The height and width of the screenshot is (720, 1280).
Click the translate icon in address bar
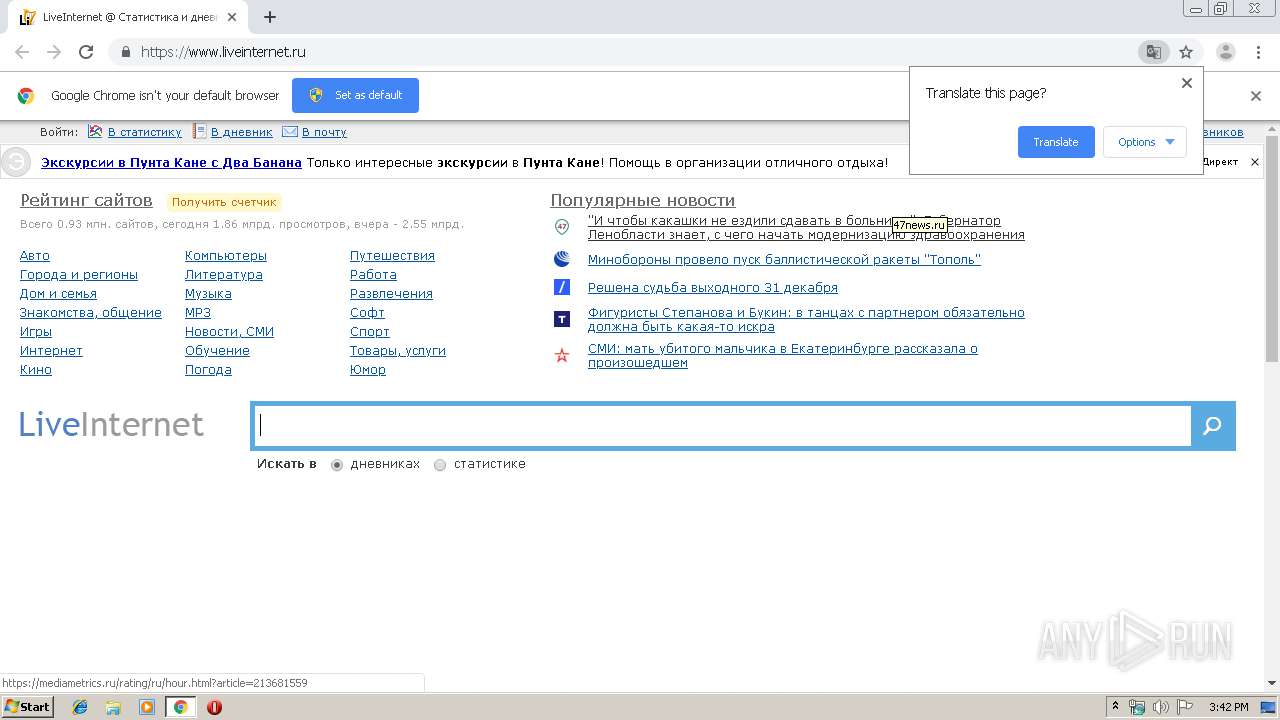[x=1154, y=52]
